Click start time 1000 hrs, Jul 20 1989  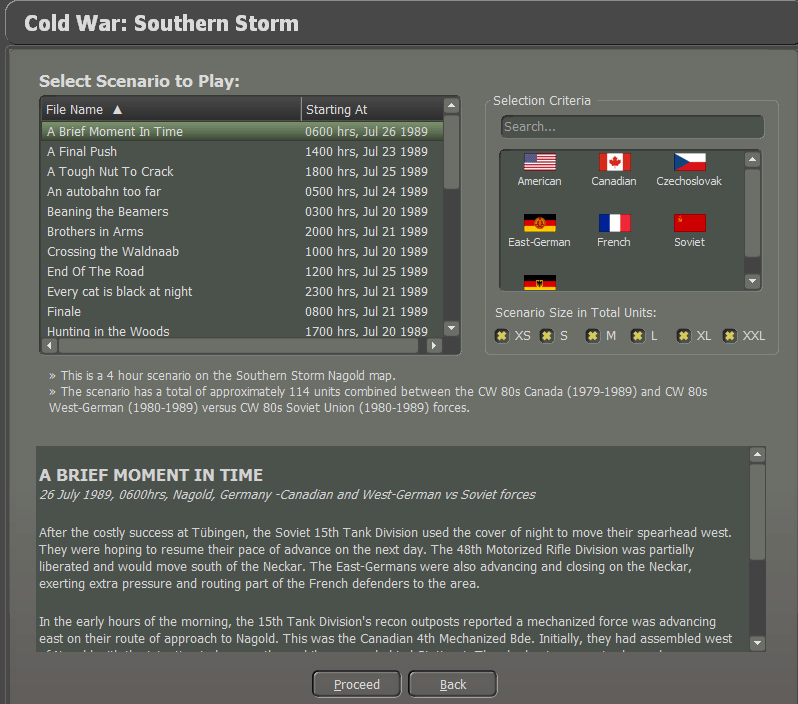366,251
